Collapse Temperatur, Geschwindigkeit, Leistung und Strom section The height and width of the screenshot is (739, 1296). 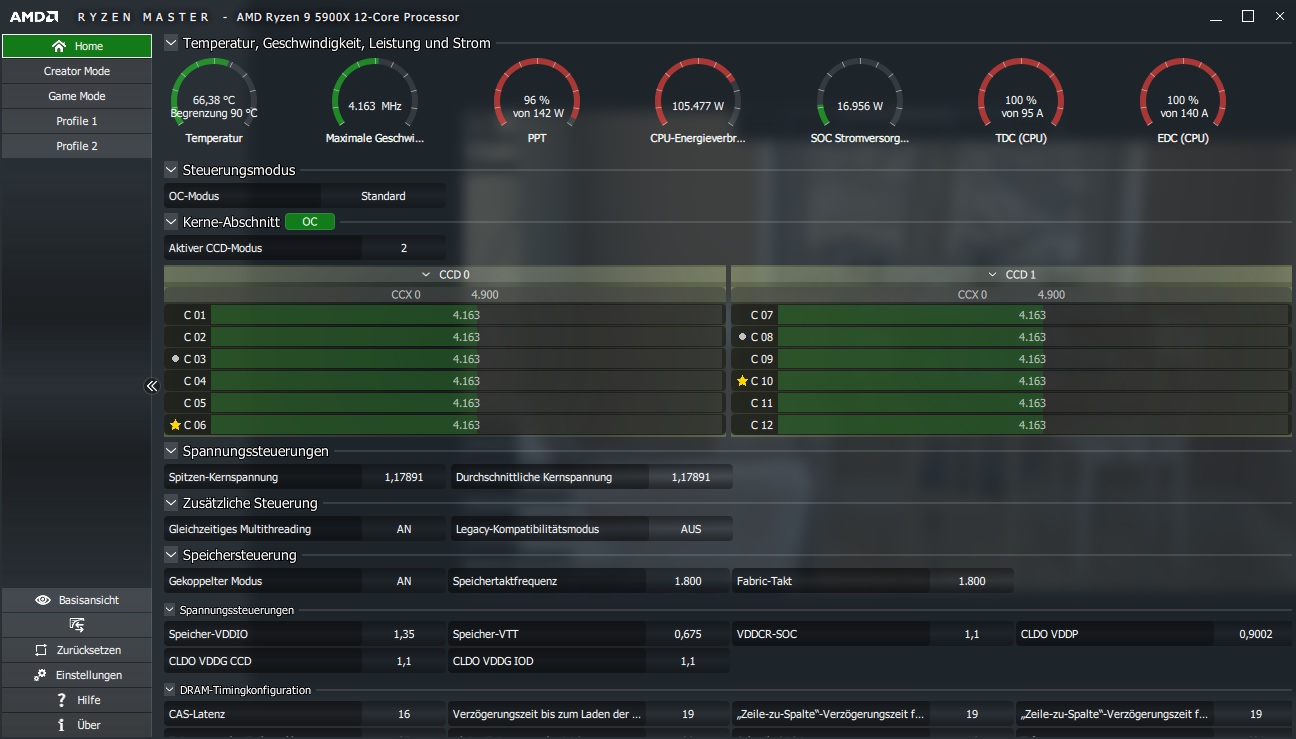pos(171,43)
